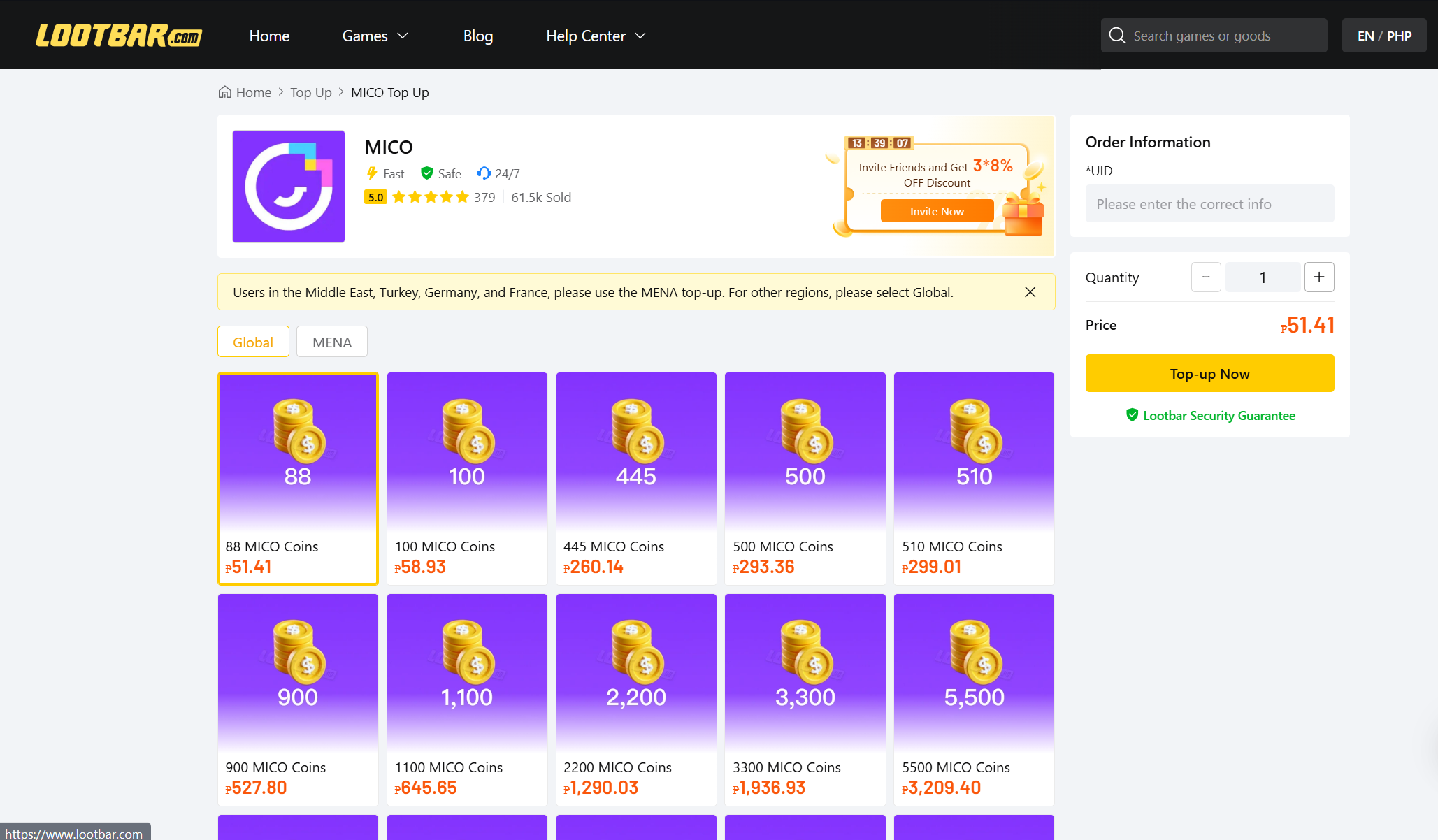Click the ₱58.93 price
This screenshot has width=1438, height=840.
click(420, 567)
